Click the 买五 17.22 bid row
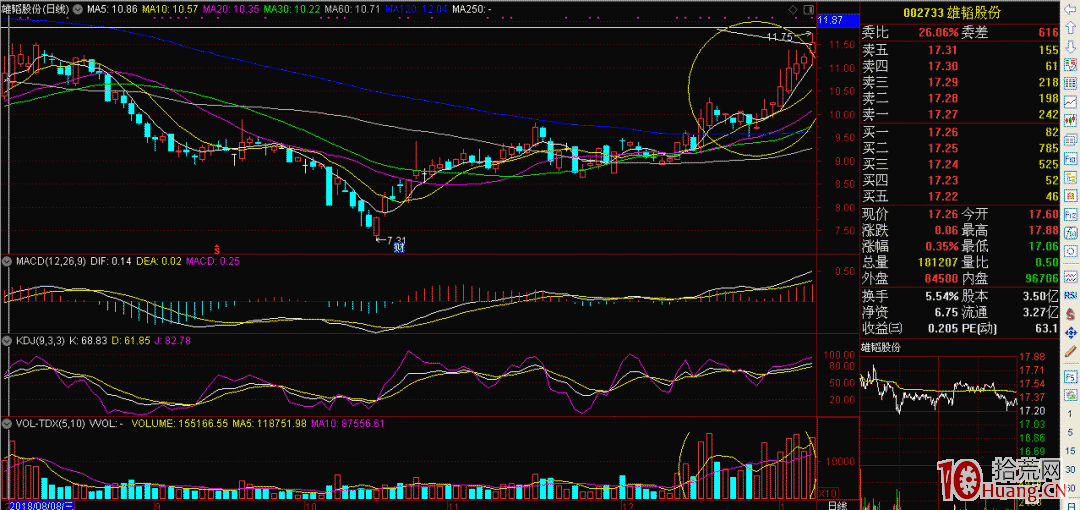The height and width of the screenshot is (510, 1080). point(962,196)
